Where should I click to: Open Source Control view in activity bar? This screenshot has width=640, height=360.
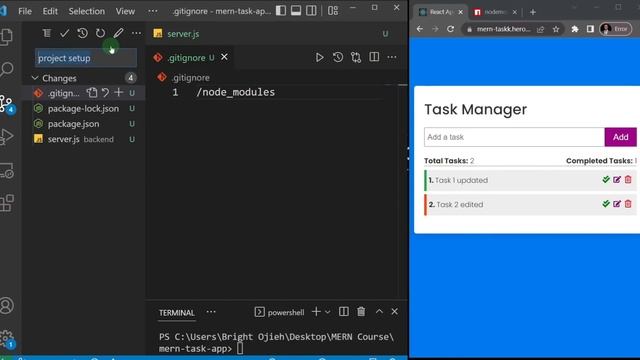pos(7,103)
